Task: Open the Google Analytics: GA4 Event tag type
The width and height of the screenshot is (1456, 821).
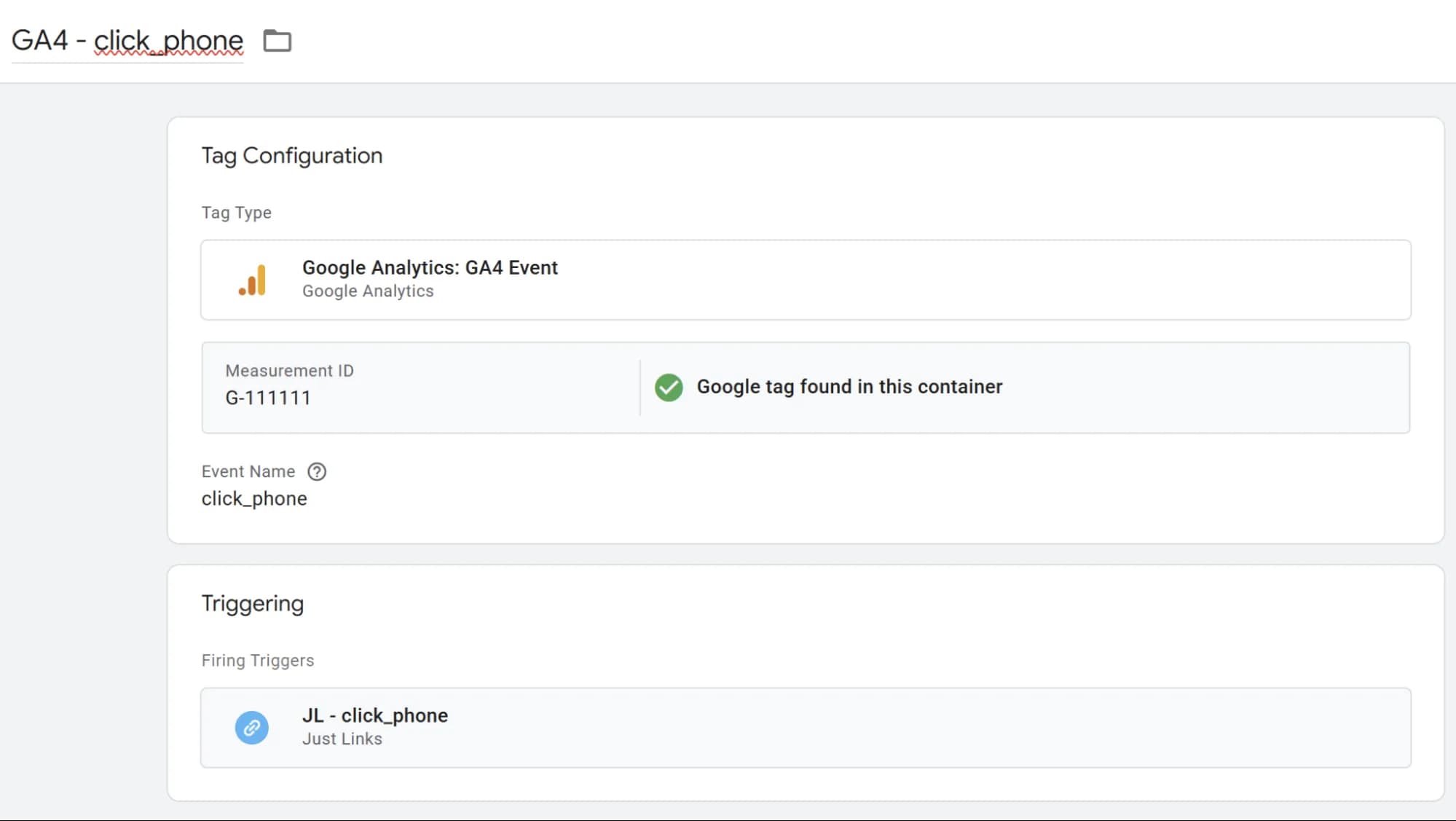Action: click(x=806, y=280)
